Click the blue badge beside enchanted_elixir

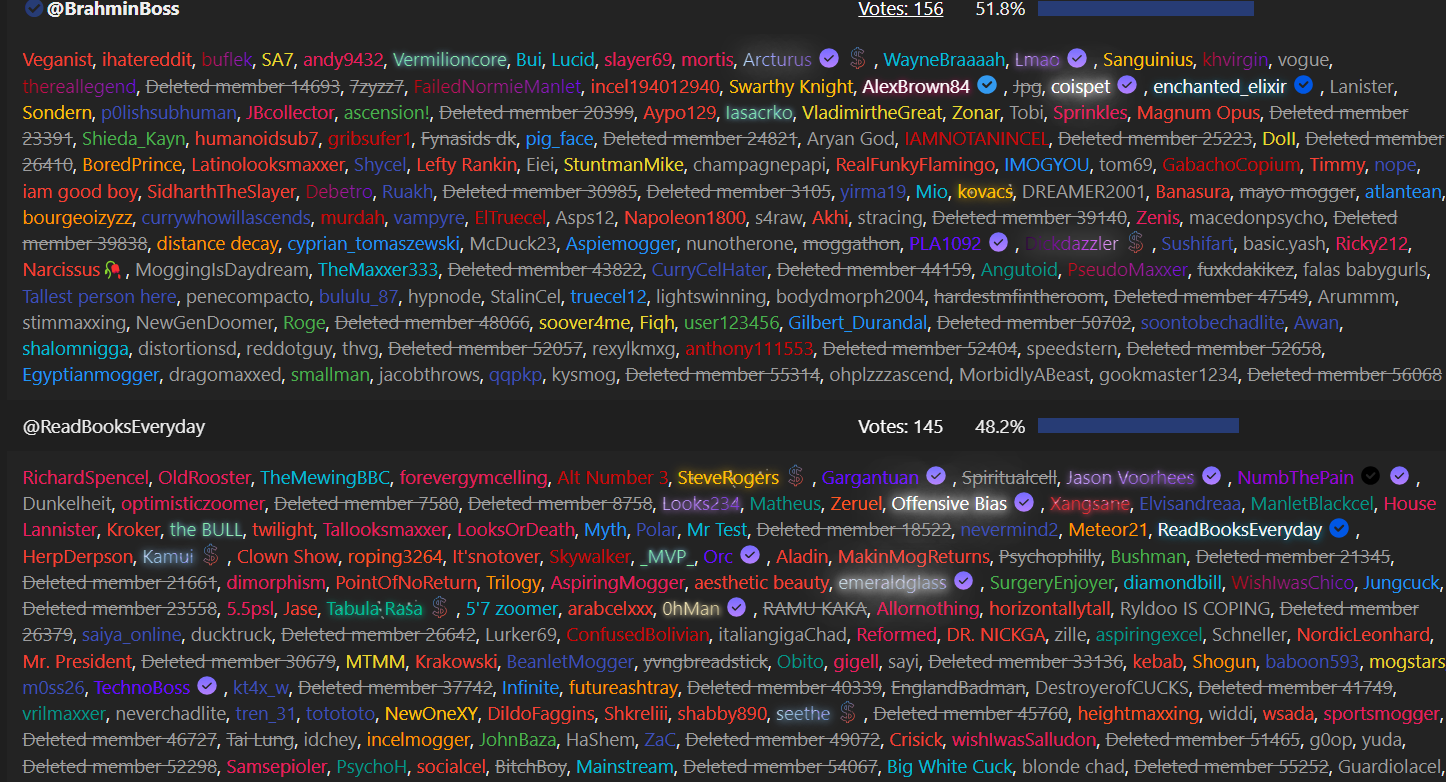[1303, 86]
